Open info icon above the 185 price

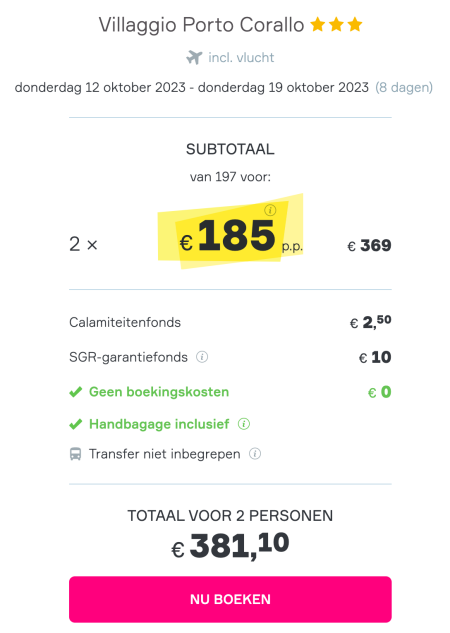click(270, 210)
